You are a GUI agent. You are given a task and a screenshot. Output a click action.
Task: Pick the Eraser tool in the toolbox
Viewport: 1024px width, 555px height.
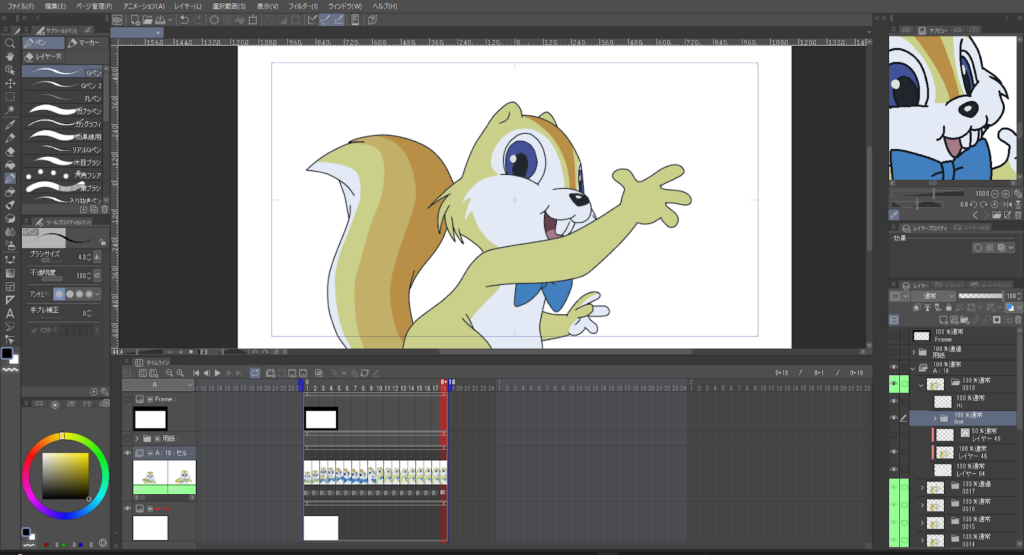[9, 151]
